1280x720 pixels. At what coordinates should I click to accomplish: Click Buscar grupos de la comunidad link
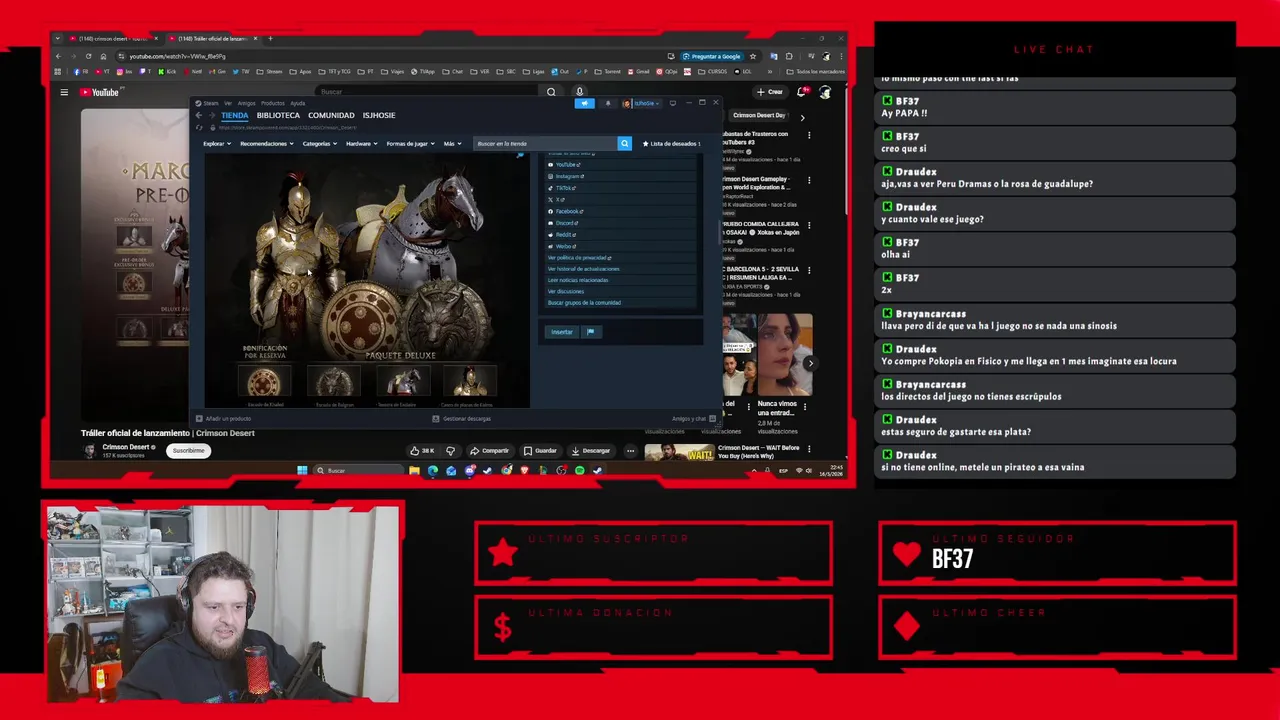coord(584,303)
